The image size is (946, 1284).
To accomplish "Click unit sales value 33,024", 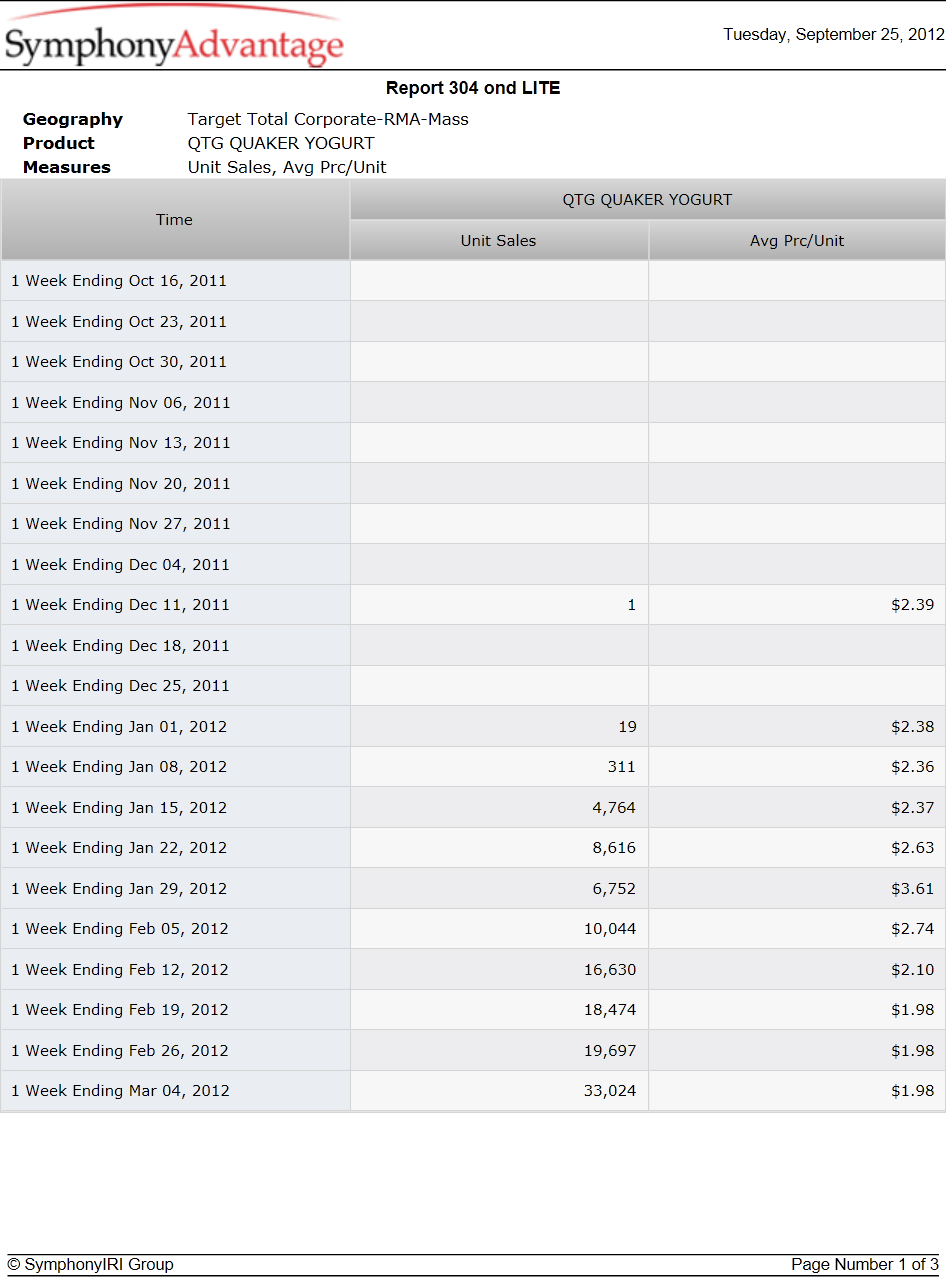I will coord(610,1091).
